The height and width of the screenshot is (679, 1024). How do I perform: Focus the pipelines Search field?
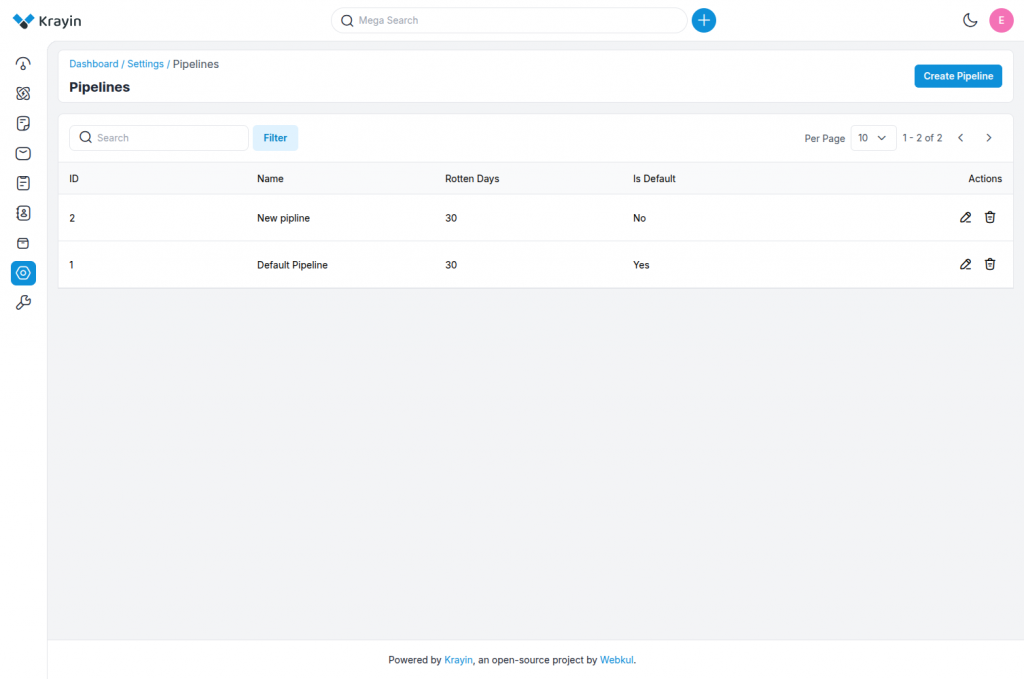(x=159, y=138)
